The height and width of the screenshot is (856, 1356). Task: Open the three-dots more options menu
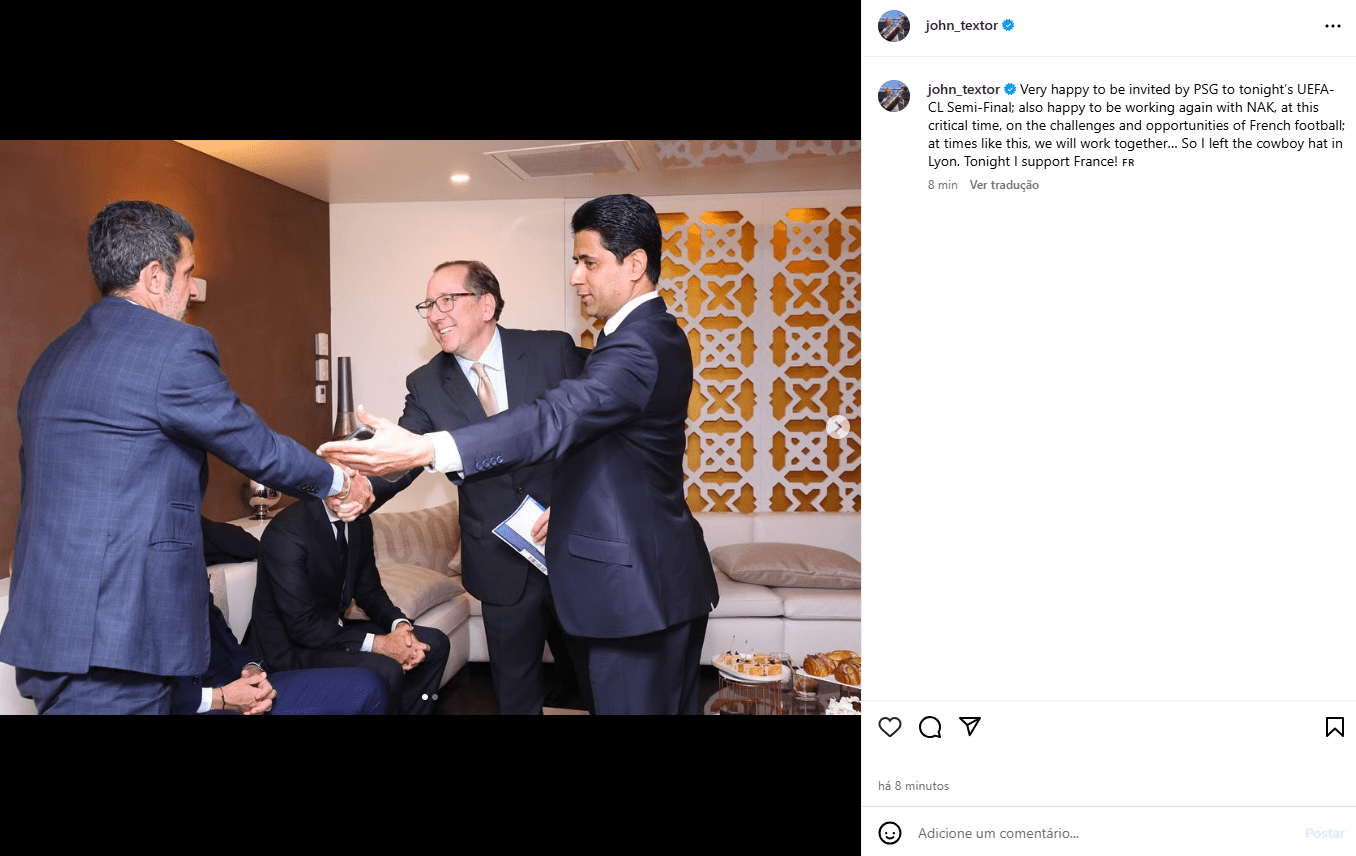pos(1332,26)
